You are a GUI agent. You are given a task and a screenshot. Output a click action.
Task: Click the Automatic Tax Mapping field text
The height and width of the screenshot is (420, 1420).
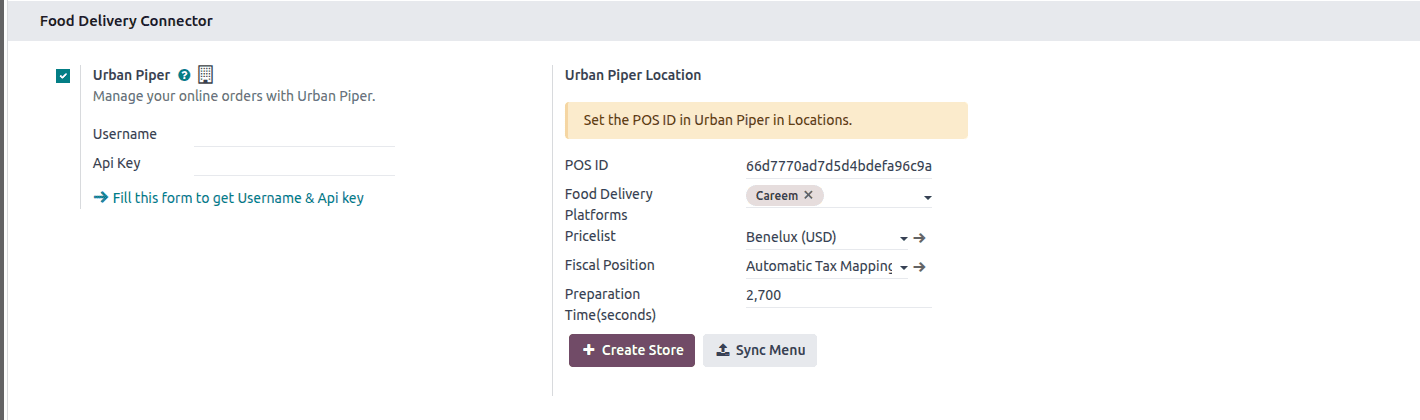click(819, 267)
